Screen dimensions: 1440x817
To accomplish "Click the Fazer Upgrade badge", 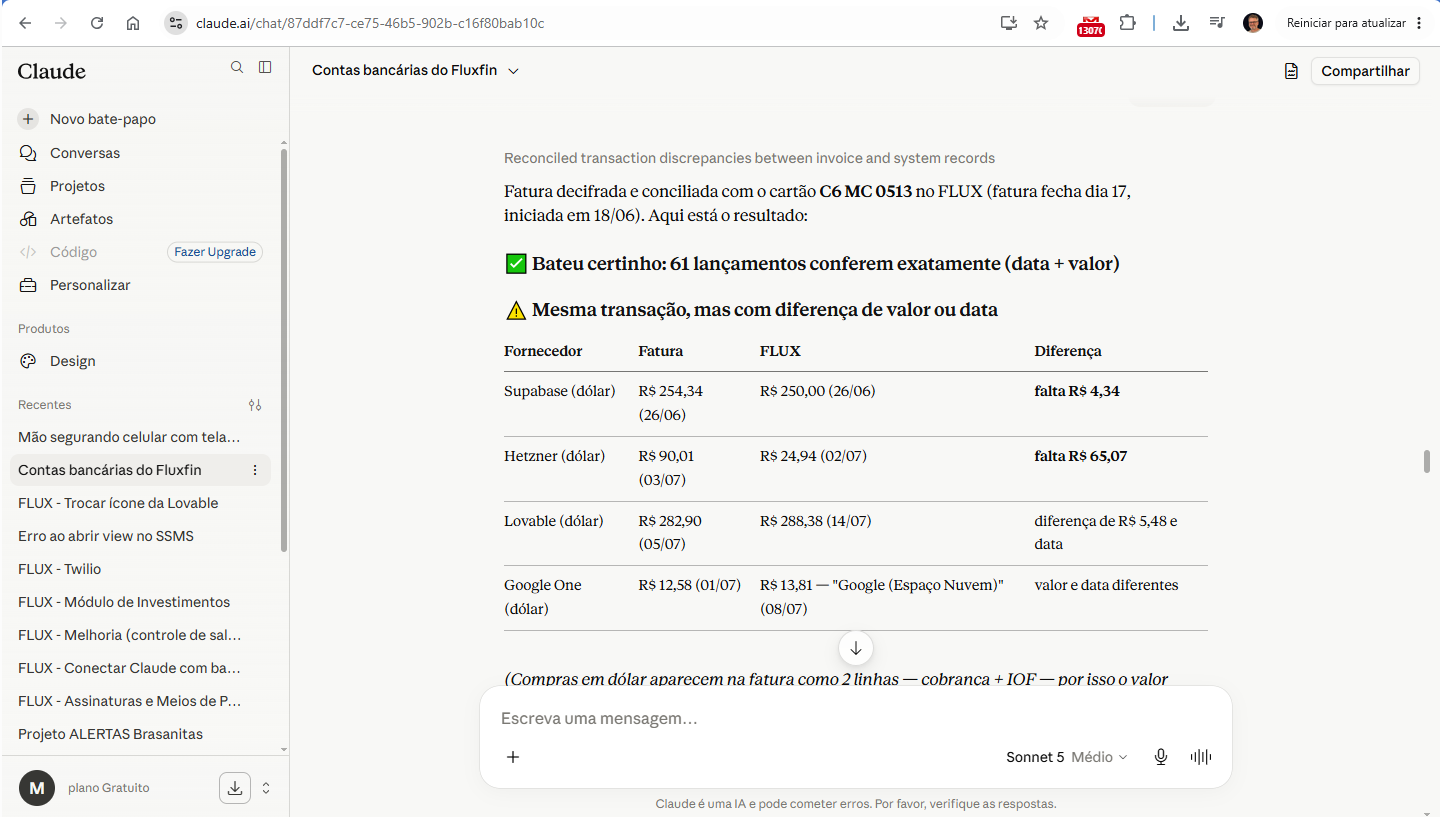I will tap(215, 252).
